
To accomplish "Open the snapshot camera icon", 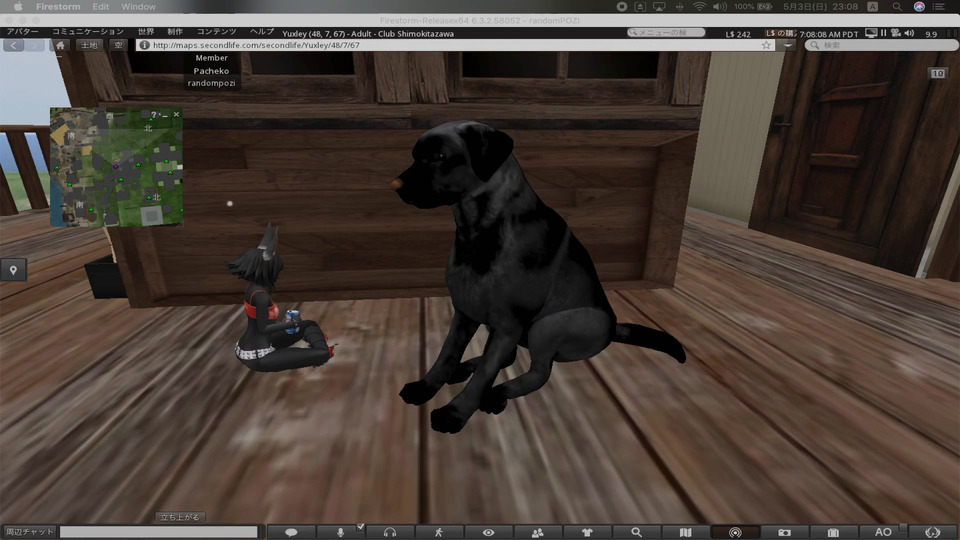I will 784,532.
